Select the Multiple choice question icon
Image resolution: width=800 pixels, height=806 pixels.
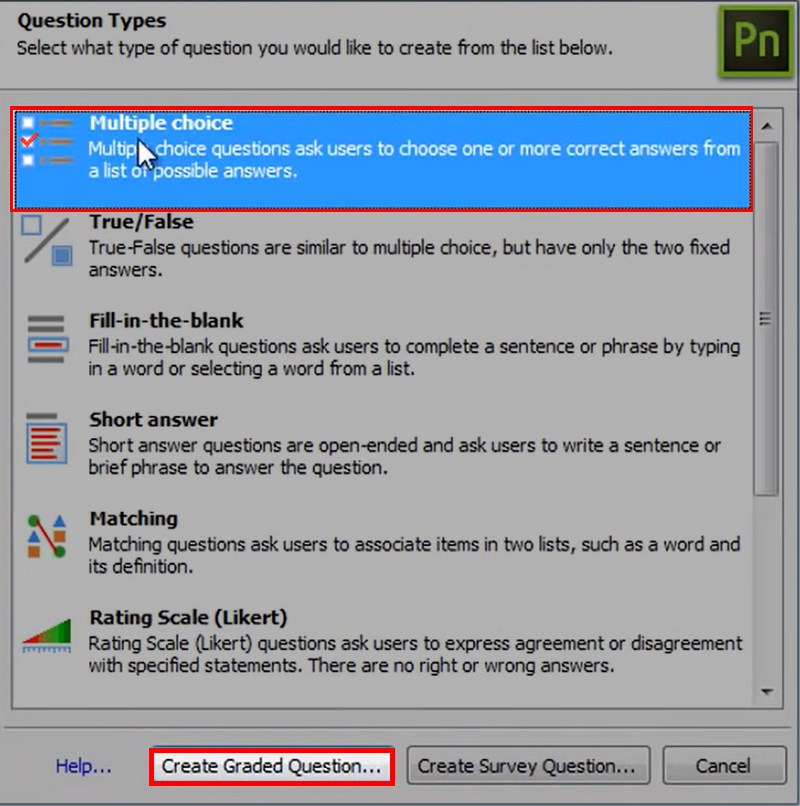(47, 141)
